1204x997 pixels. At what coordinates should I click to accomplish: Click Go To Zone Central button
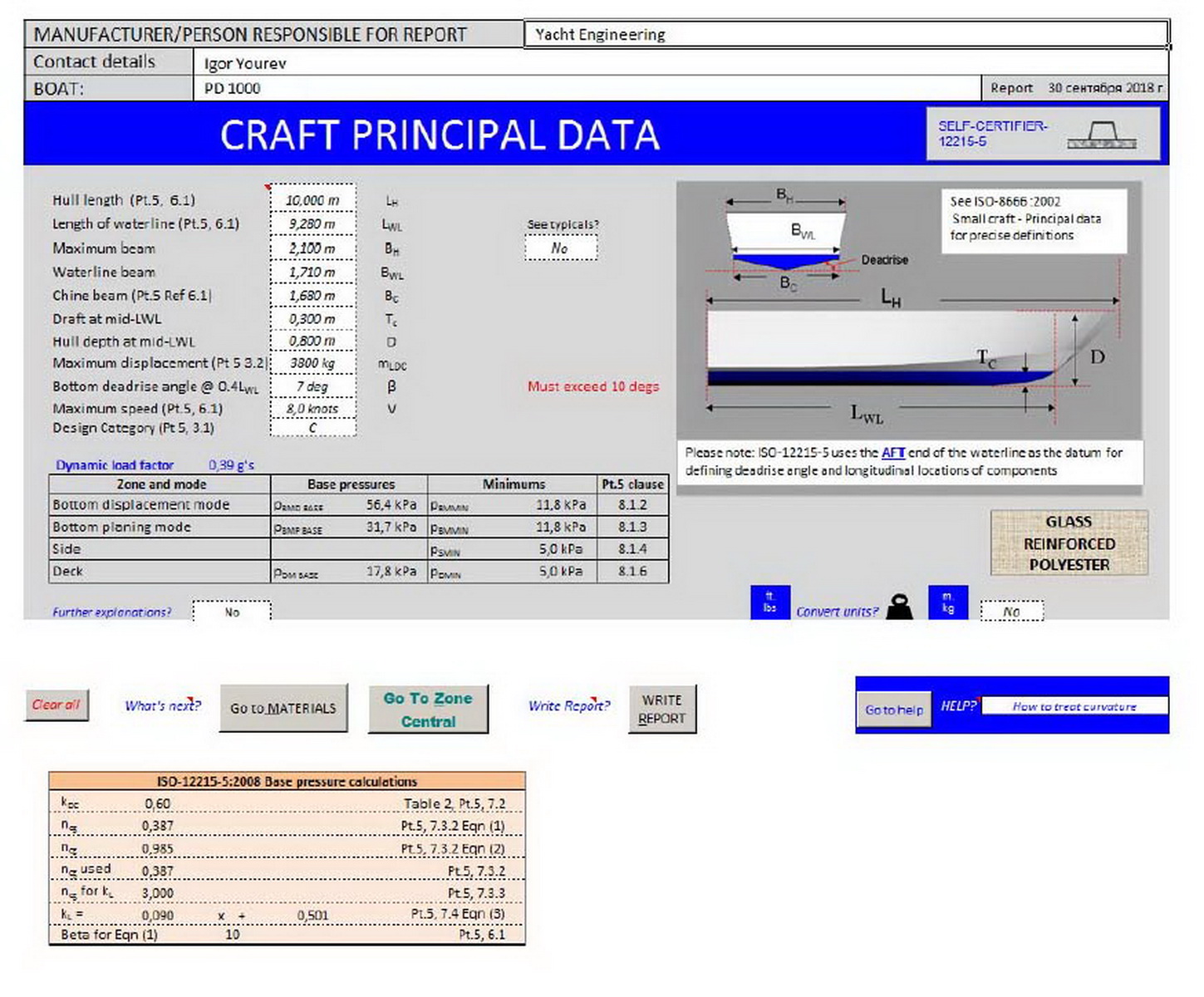tap(428, 710)
